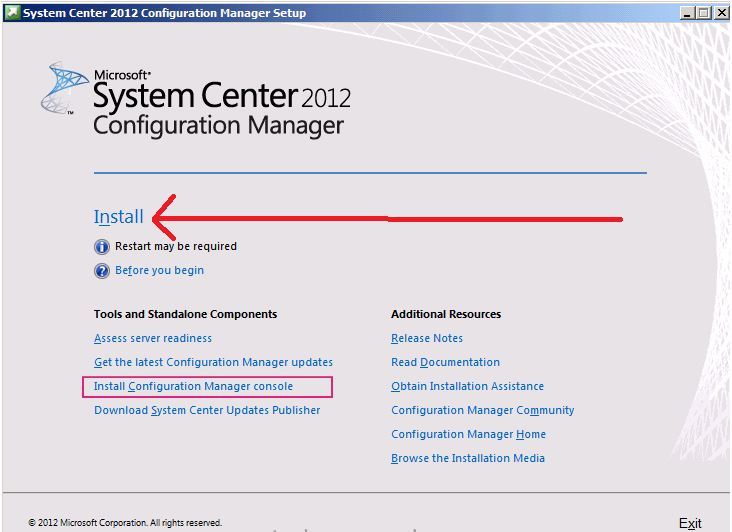Viewport: 732px width, 532px height.
Task: Click the blue info icon beside Restart notice
Action: click(102, 246)
